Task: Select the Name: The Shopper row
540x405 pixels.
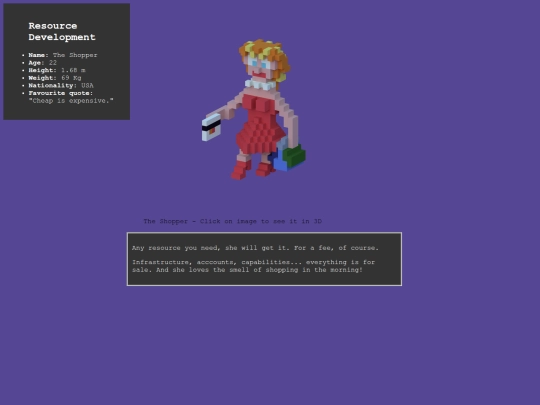Action: (x=63, y=55)
